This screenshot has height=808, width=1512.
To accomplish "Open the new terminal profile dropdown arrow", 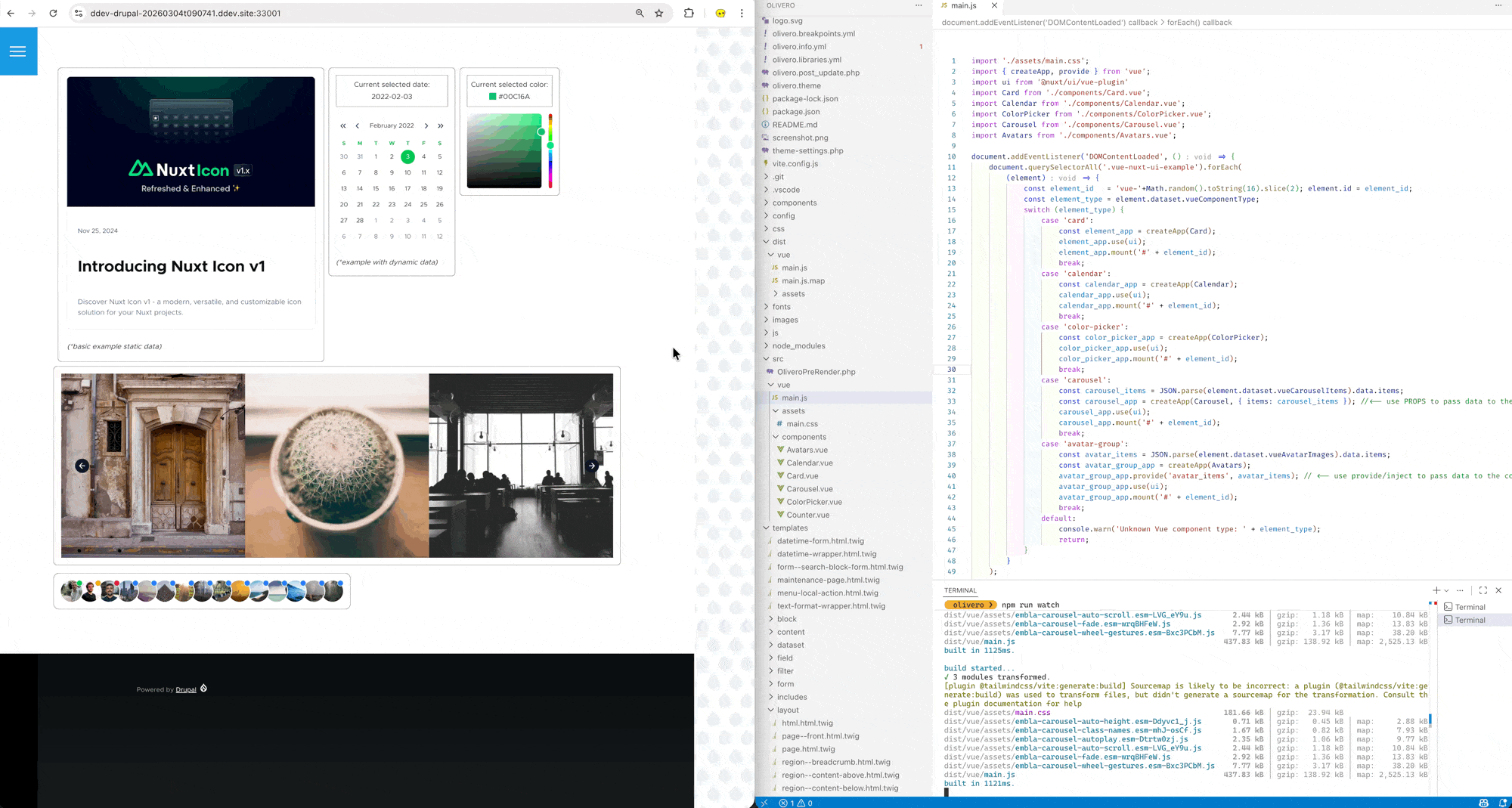I will pos(1446,590).
